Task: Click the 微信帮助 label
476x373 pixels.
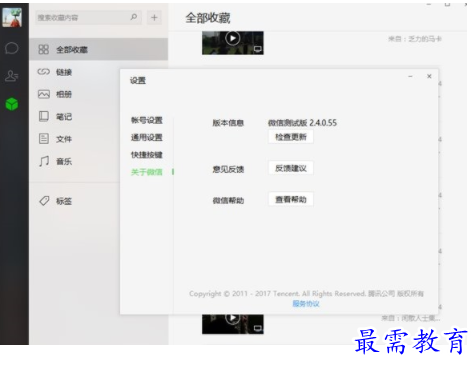Action: click(x=228, y=201)
